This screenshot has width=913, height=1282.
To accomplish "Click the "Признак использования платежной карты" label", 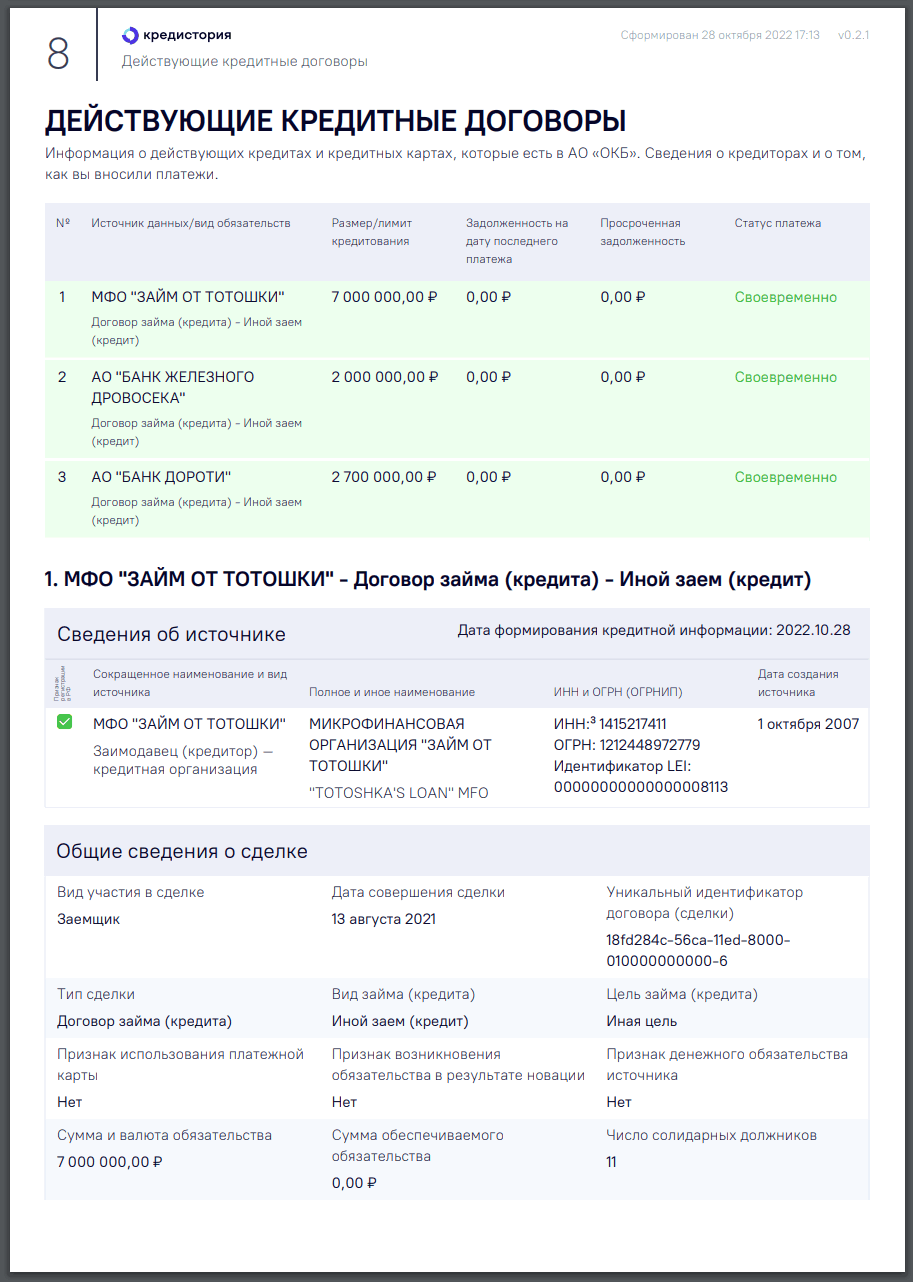I will (x=180, y=1065).
